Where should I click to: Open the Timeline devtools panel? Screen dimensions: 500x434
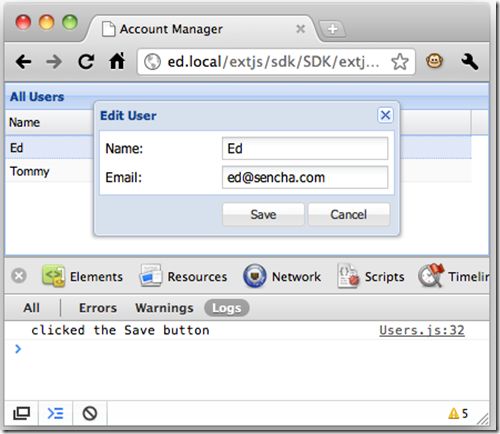pyautogui.click(x=454, y=276)
